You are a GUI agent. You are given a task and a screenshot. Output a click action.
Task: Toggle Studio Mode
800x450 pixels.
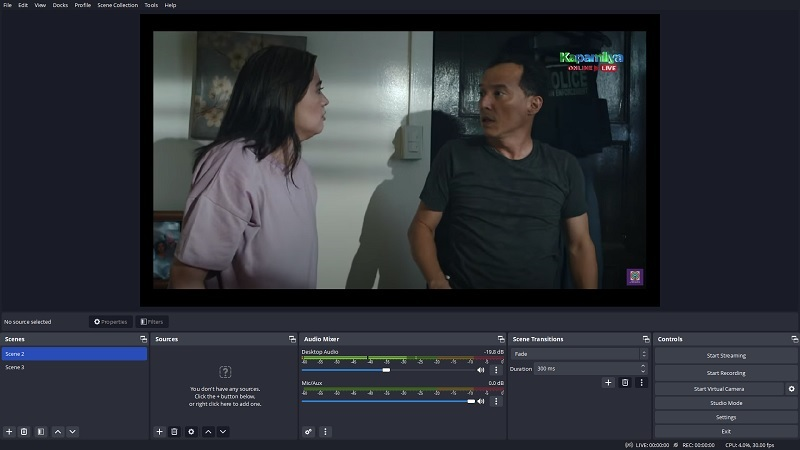[726, 403]
